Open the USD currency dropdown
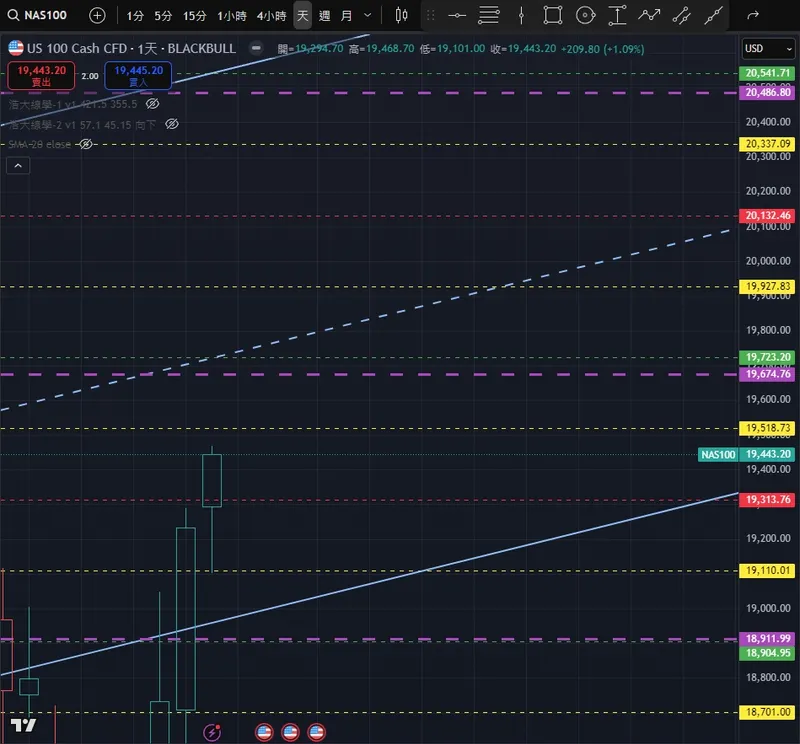The height and width of the screenshot is (744, 800). 768,48
